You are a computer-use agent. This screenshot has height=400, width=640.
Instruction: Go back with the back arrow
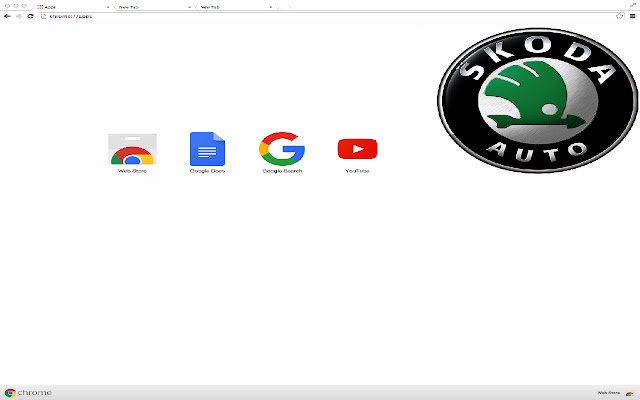(7, 16)
